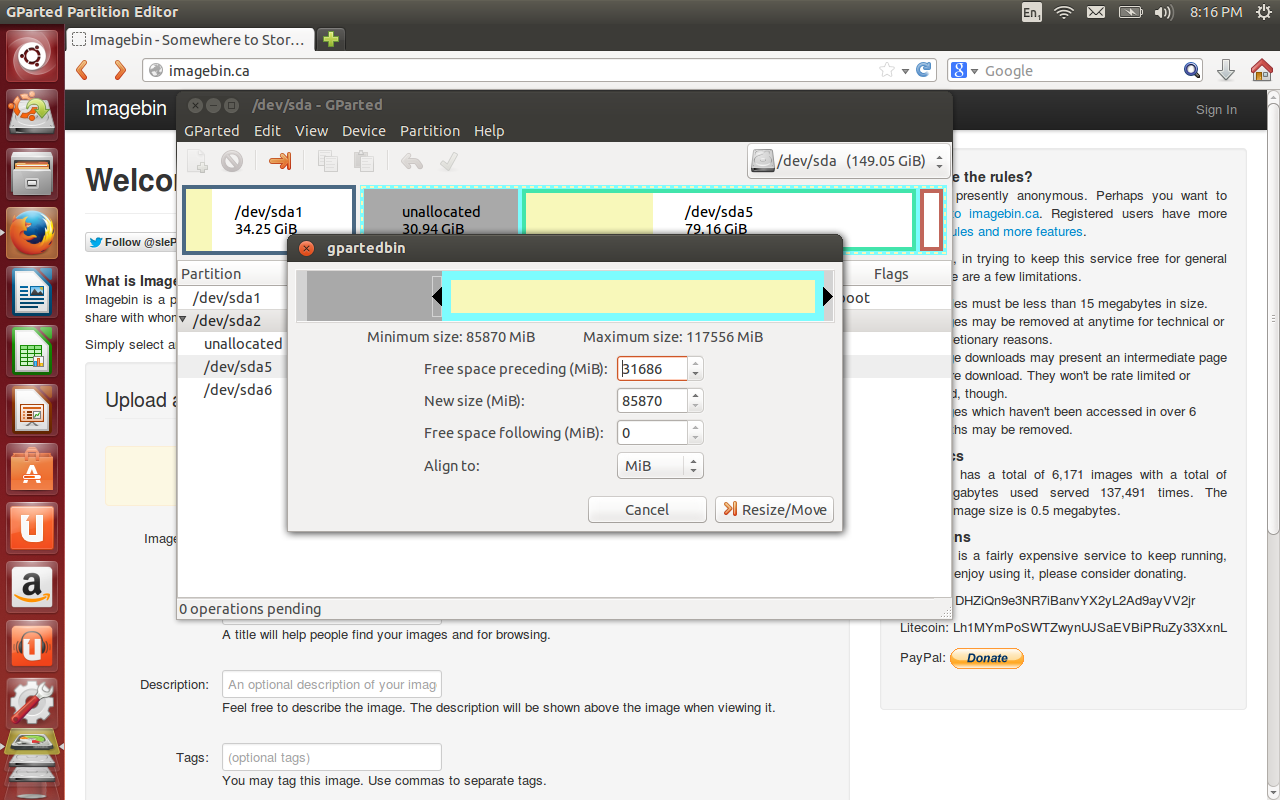
Task: Open Ubuntu Software Center from the launcher
Action: (32, 470)
